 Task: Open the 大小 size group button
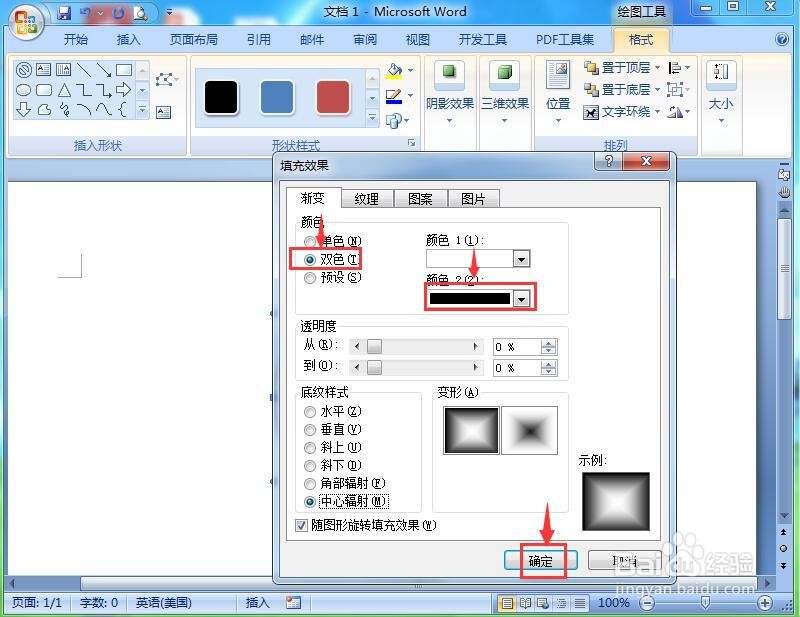(x=721, y=92)
